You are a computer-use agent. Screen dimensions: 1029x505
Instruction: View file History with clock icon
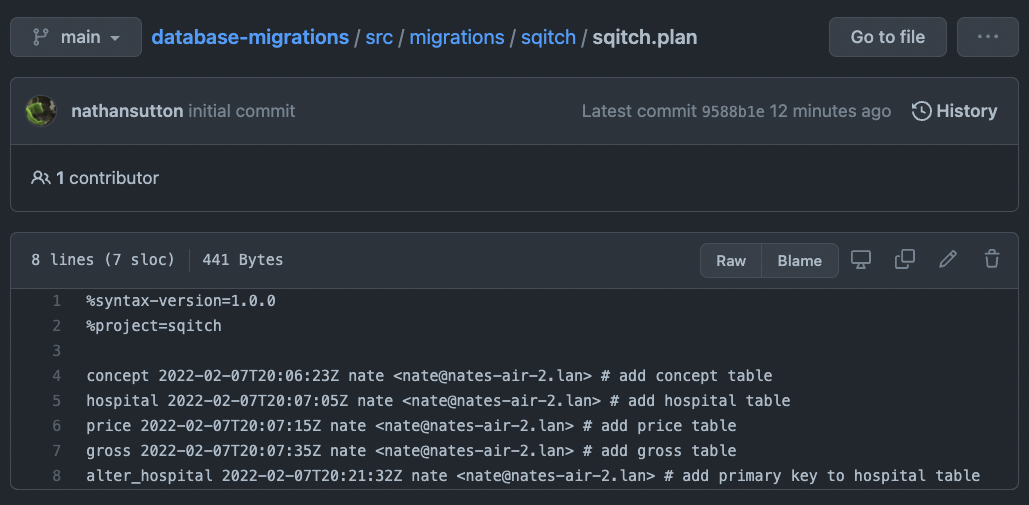pyautogui.click(x=955, y=111)
